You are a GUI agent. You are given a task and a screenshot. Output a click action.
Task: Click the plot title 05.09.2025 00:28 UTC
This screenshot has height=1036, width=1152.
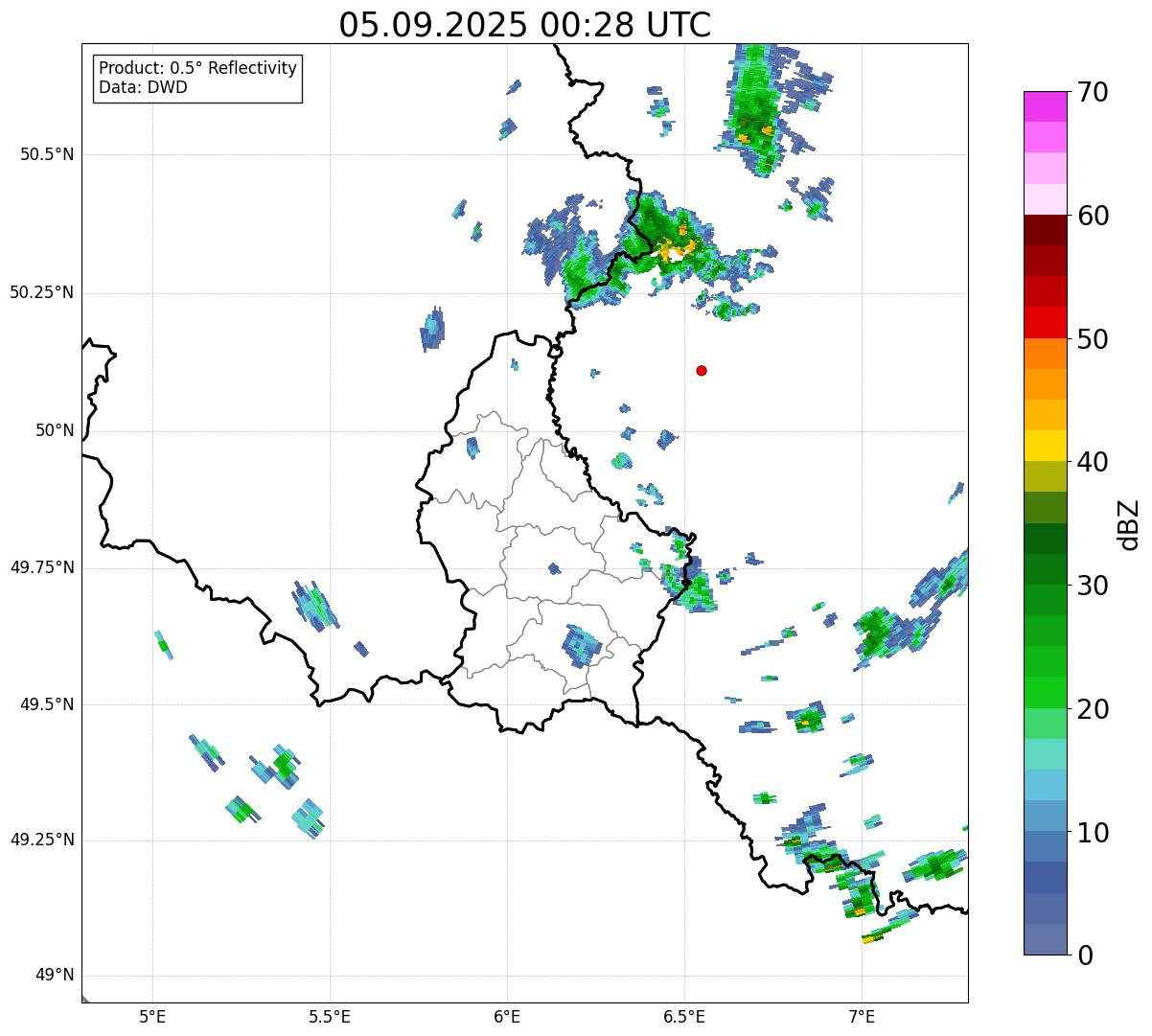525,25
